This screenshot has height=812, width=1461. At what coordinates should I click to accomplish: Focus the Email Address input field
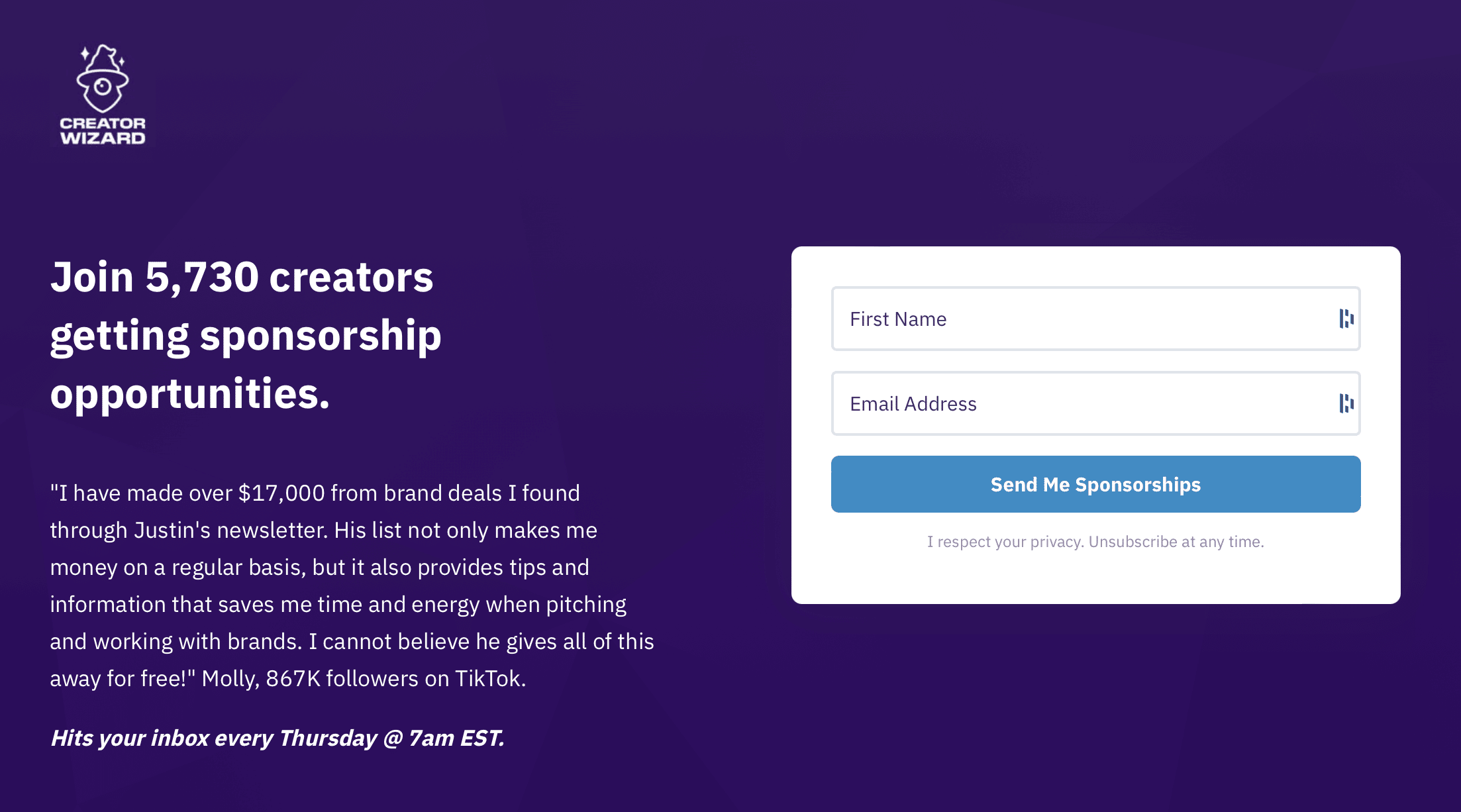click(1095, 403)
